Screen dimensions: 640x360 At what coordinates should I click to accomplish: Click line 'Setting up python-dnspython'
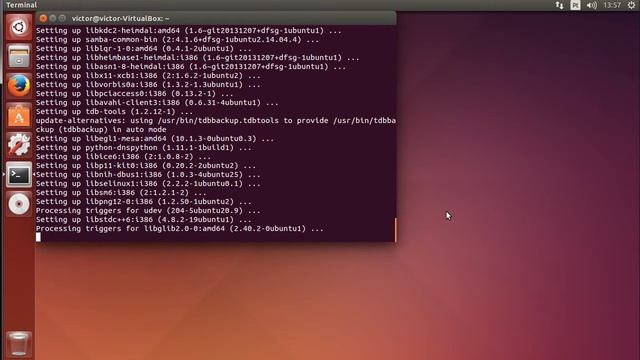(143, 147)
